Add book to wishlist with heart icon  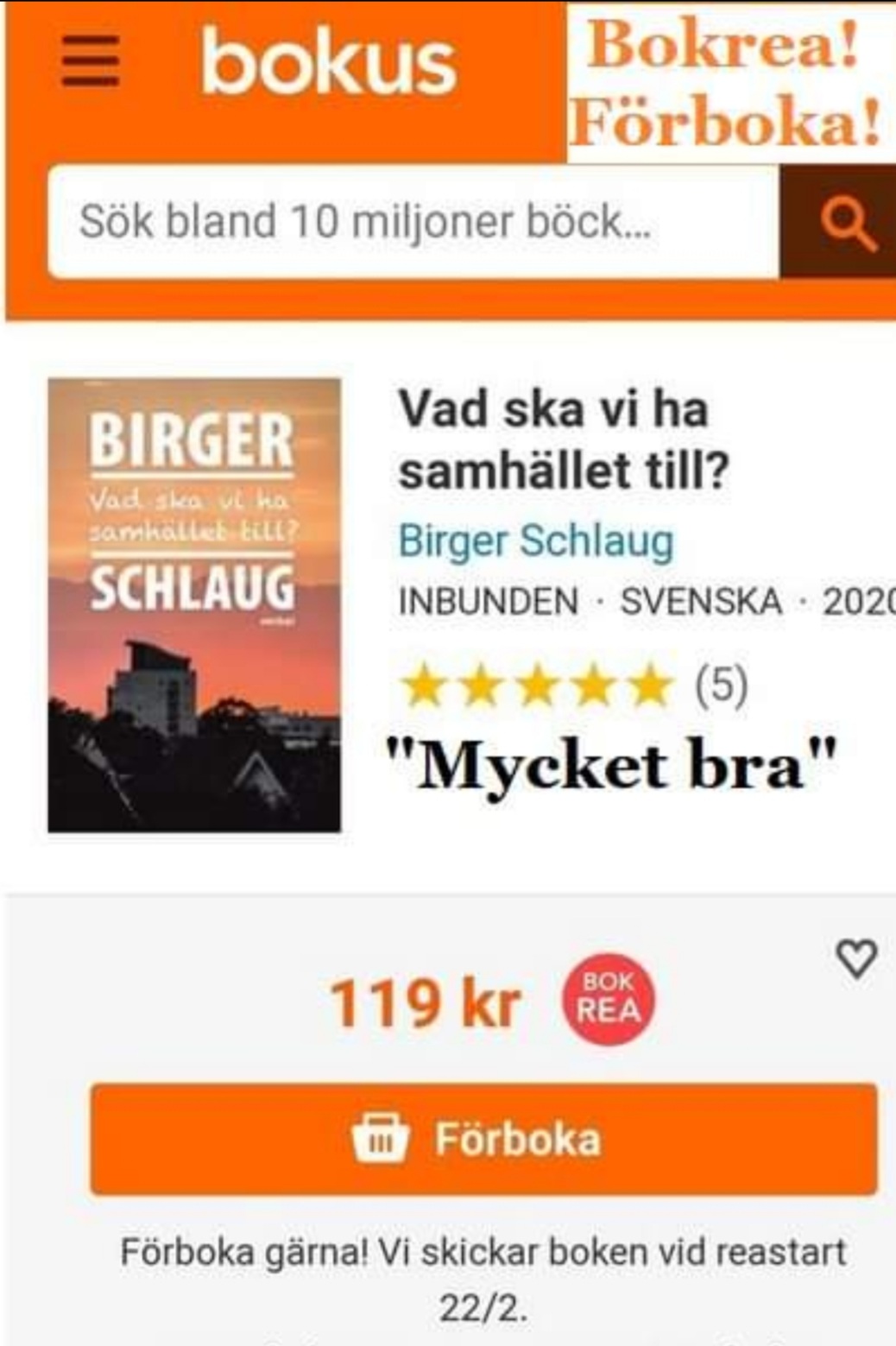(856, 958)
